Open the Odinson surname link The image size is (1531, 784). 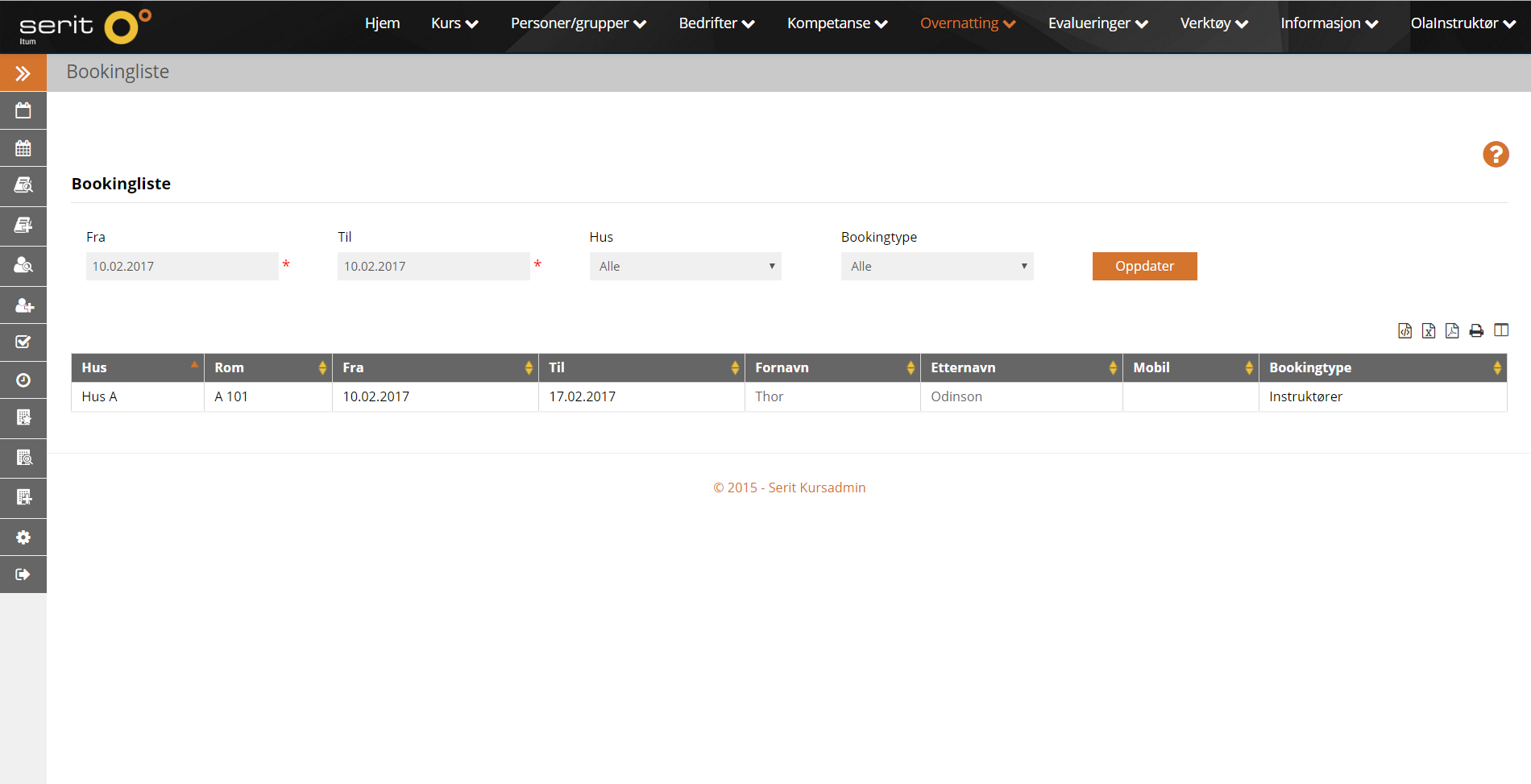(956, 396)
